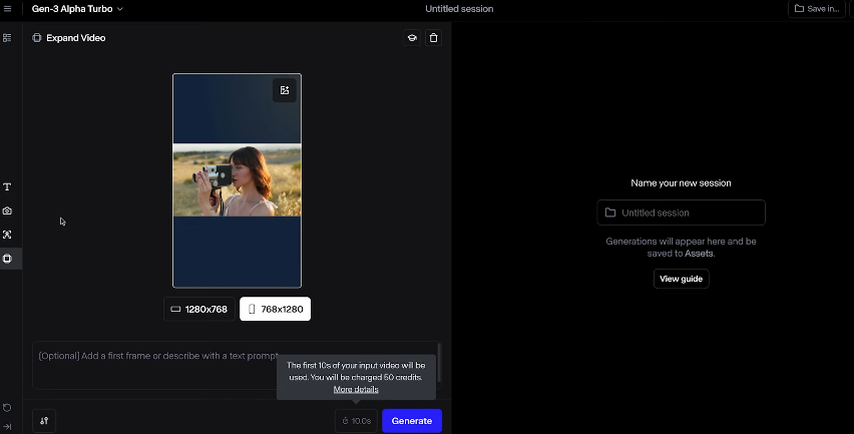Viewport: 854px width, 434px height.
Task: Open the settings sliders icon
Action: pyautogui.click(x=44, y=420)
